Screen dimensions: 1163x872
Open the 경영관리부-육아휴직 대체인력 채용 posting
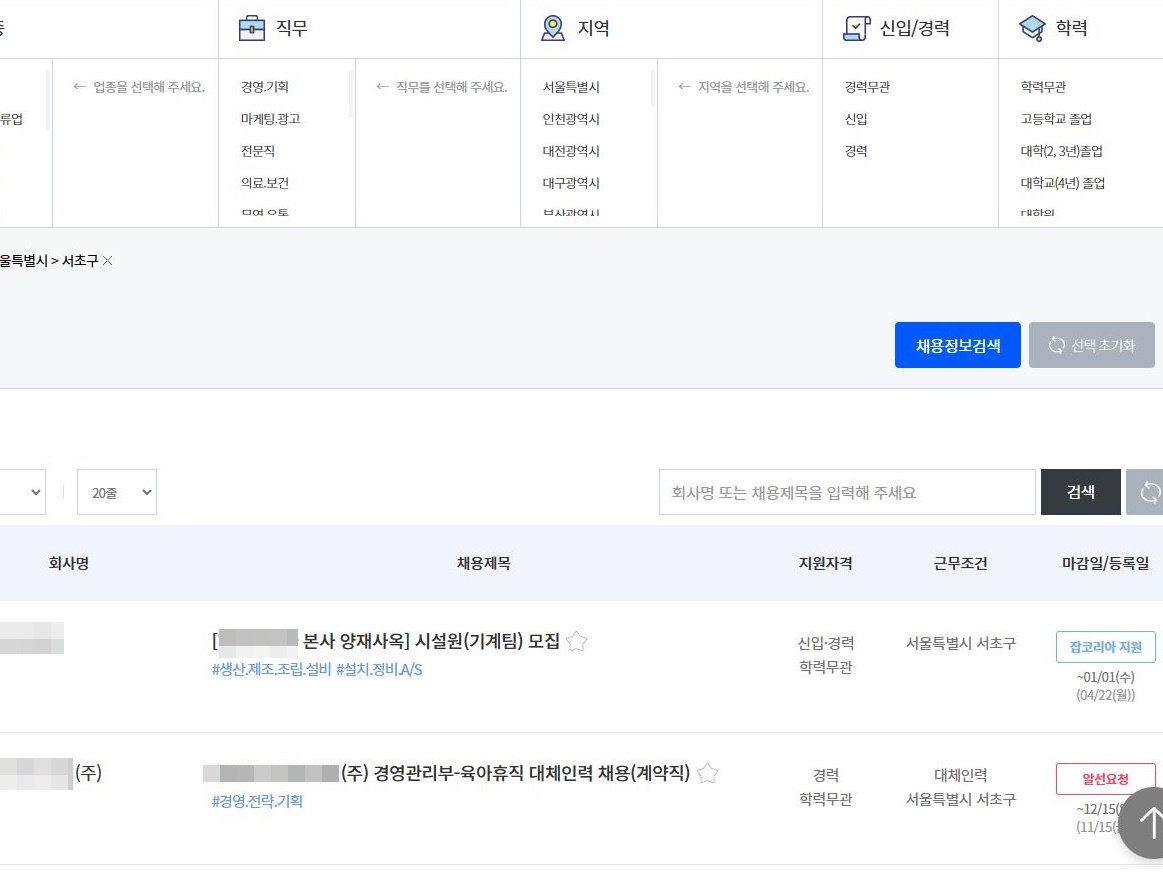coord(447,773)
